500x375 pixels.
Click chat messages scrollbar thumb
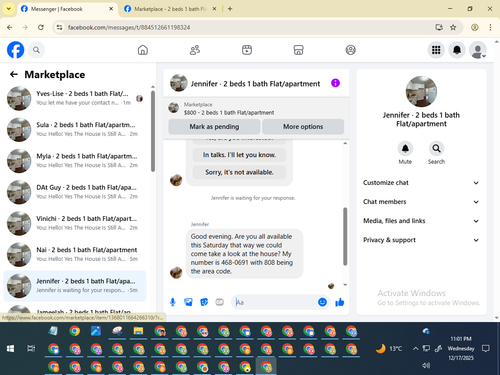point(345,237)
